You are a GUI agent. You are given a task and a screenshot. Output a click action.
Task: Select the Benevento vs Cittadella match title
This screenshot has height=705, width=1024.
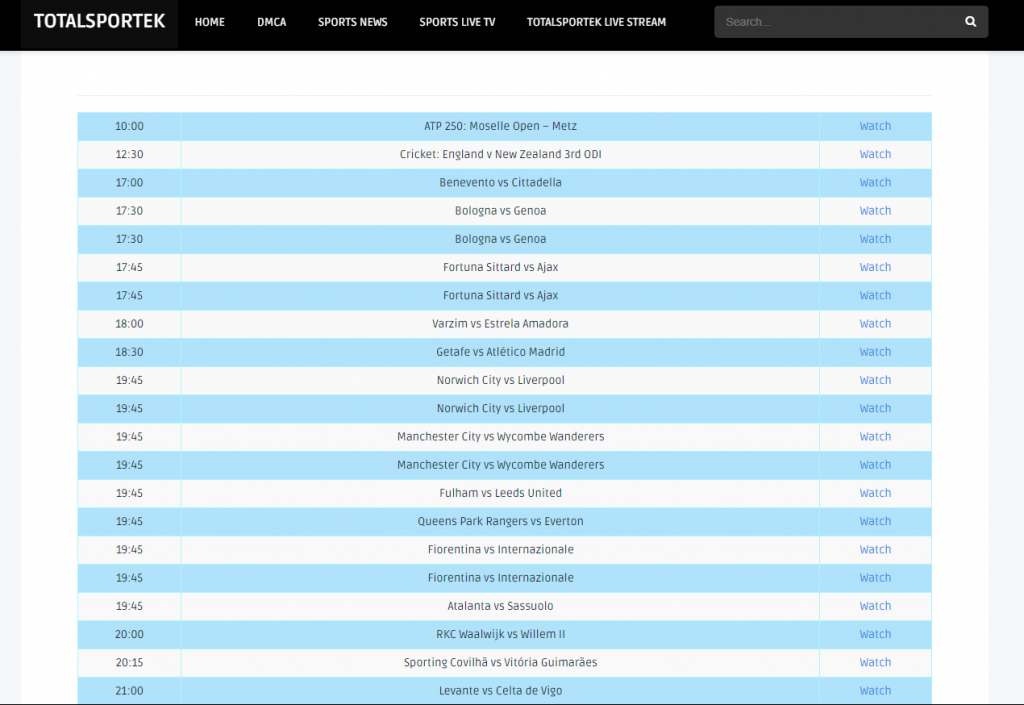[500, 182]
